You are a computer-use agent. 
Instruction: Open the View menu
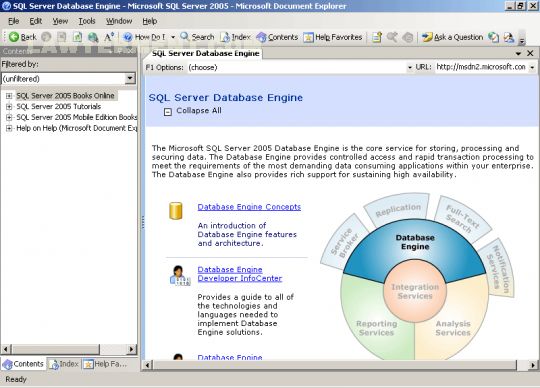(60, 21)
